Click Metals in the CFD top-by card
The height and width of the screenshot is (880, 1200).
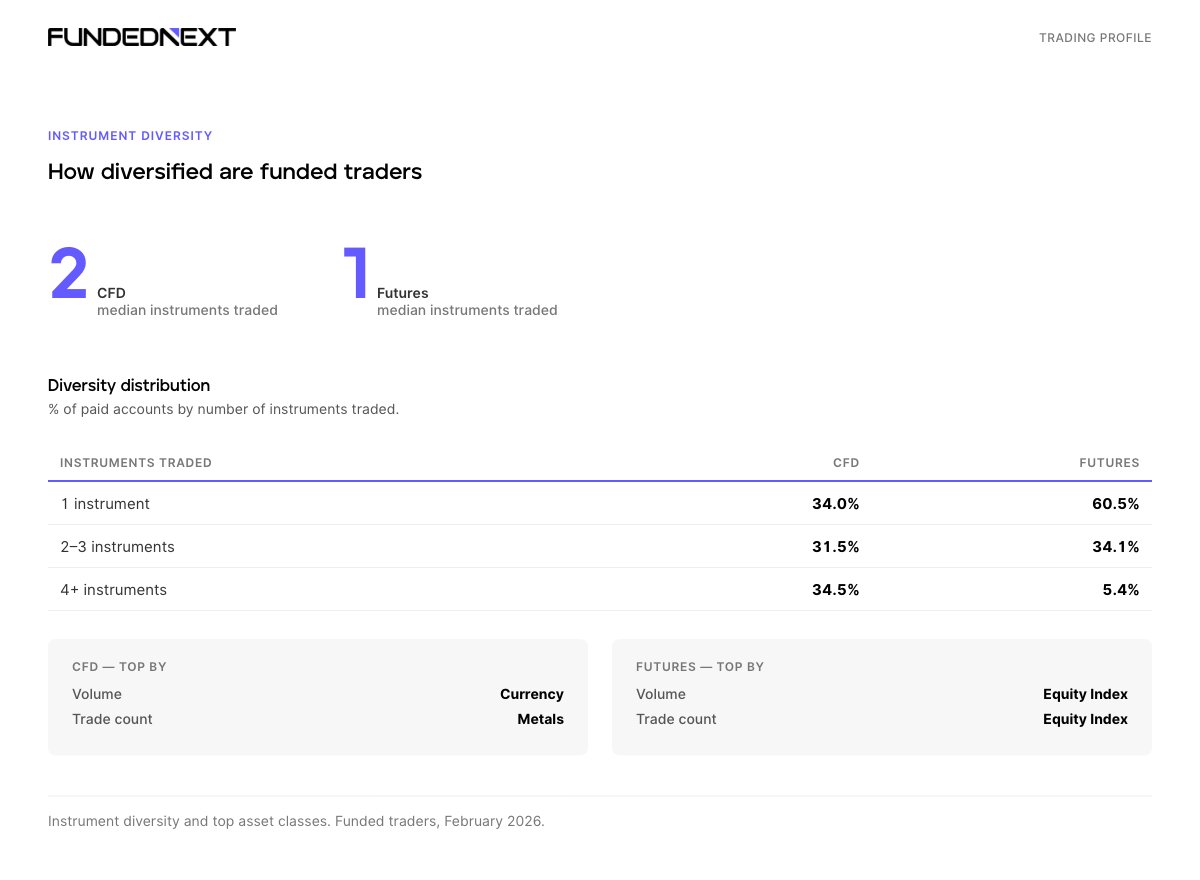point(540,719)
